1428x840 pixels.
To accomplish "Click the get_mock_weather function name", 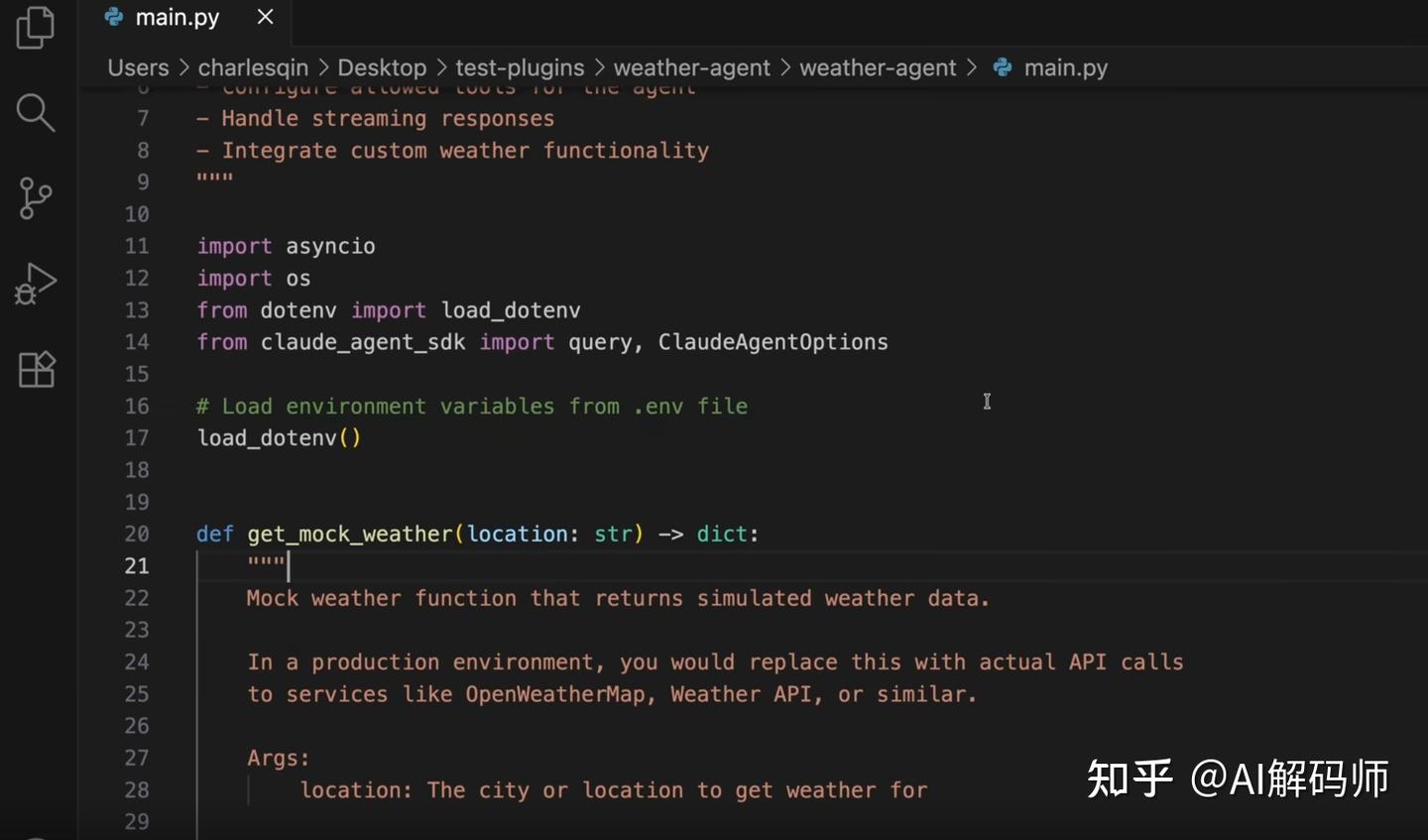I will 350,534.
